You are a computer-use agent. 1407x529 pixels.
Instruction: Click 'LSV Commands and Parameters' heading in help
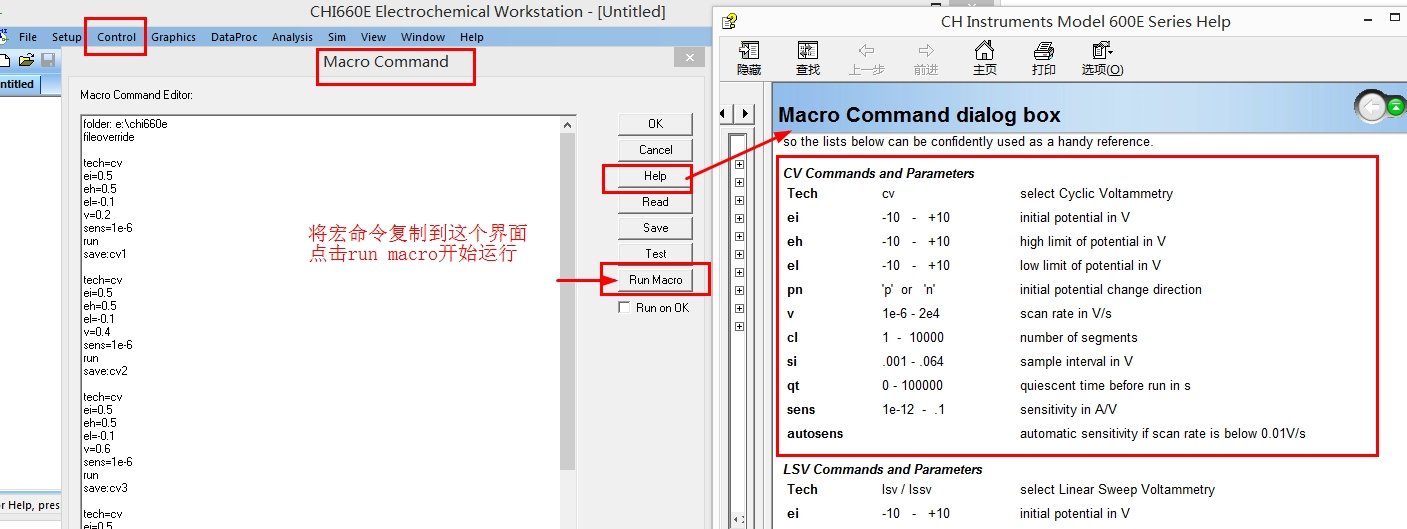click(882, 469)
